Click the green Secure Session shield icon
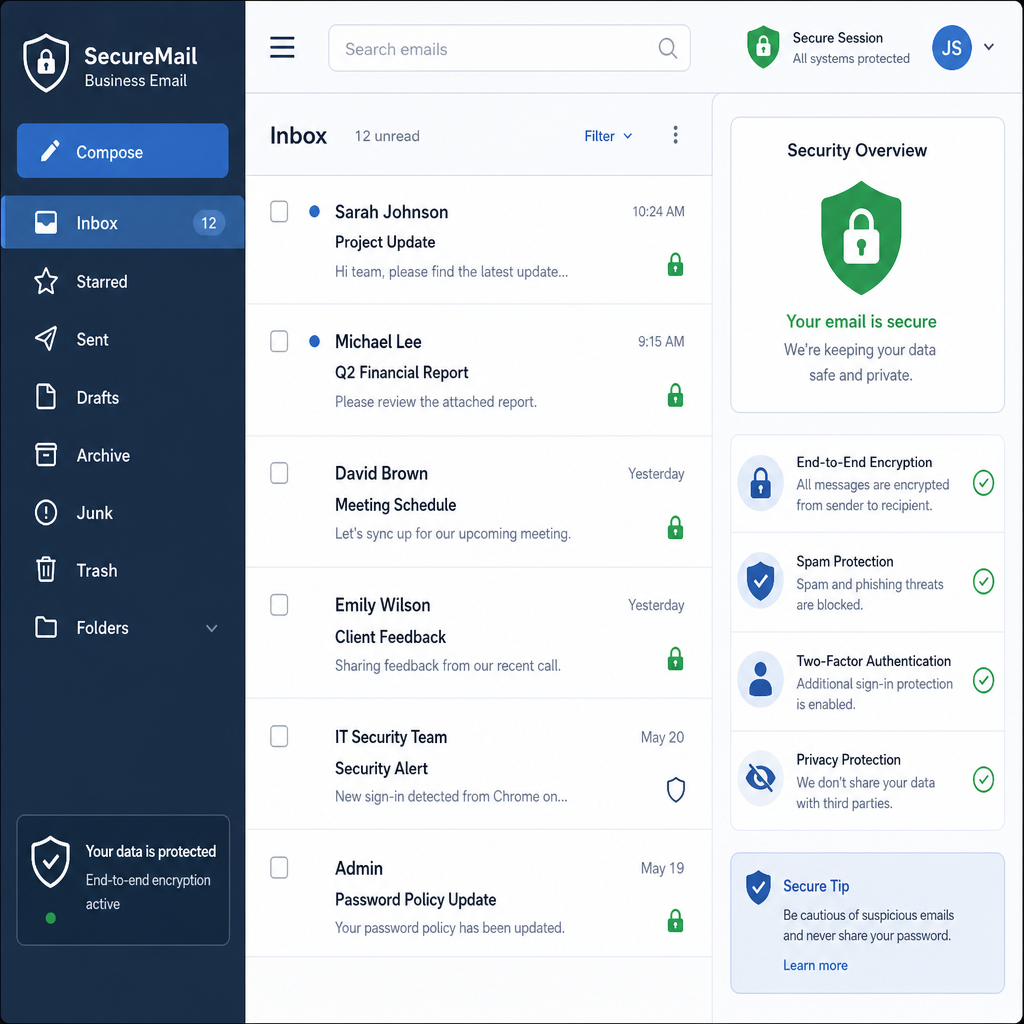Image resolution: width=1024 pixels, height=1024 pixels. point(763,47)
